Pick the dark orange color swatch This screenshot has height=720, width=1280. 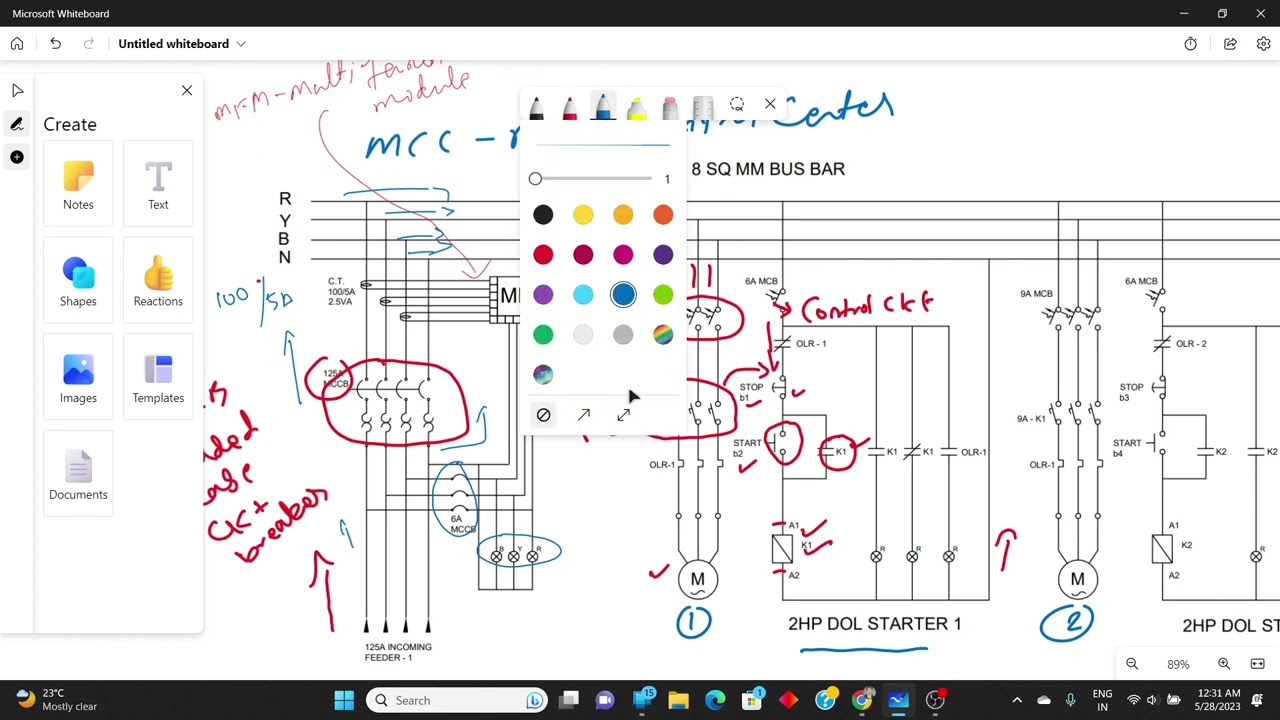click(663, 215)
